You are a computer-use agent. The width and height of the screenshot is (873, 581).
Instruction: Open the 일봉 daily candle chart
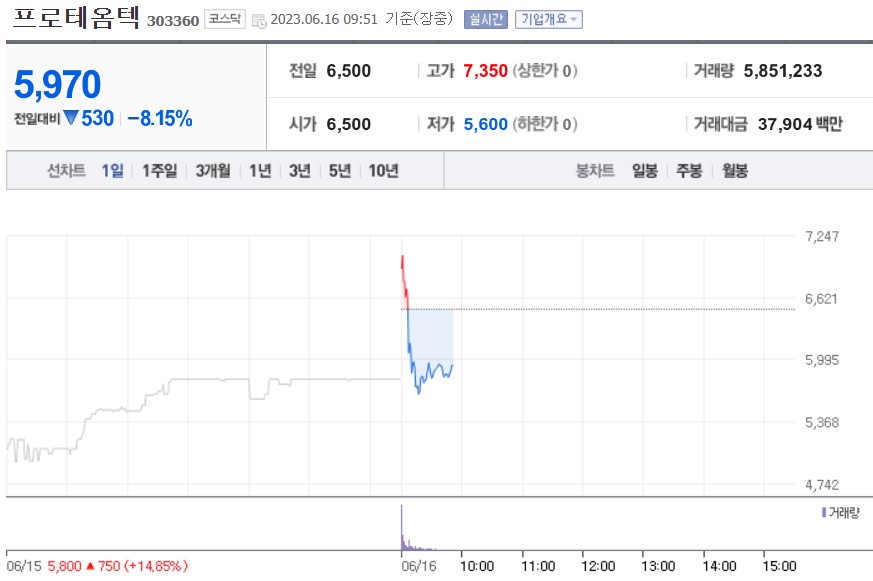pyautogui.click(x=645, y=170)
